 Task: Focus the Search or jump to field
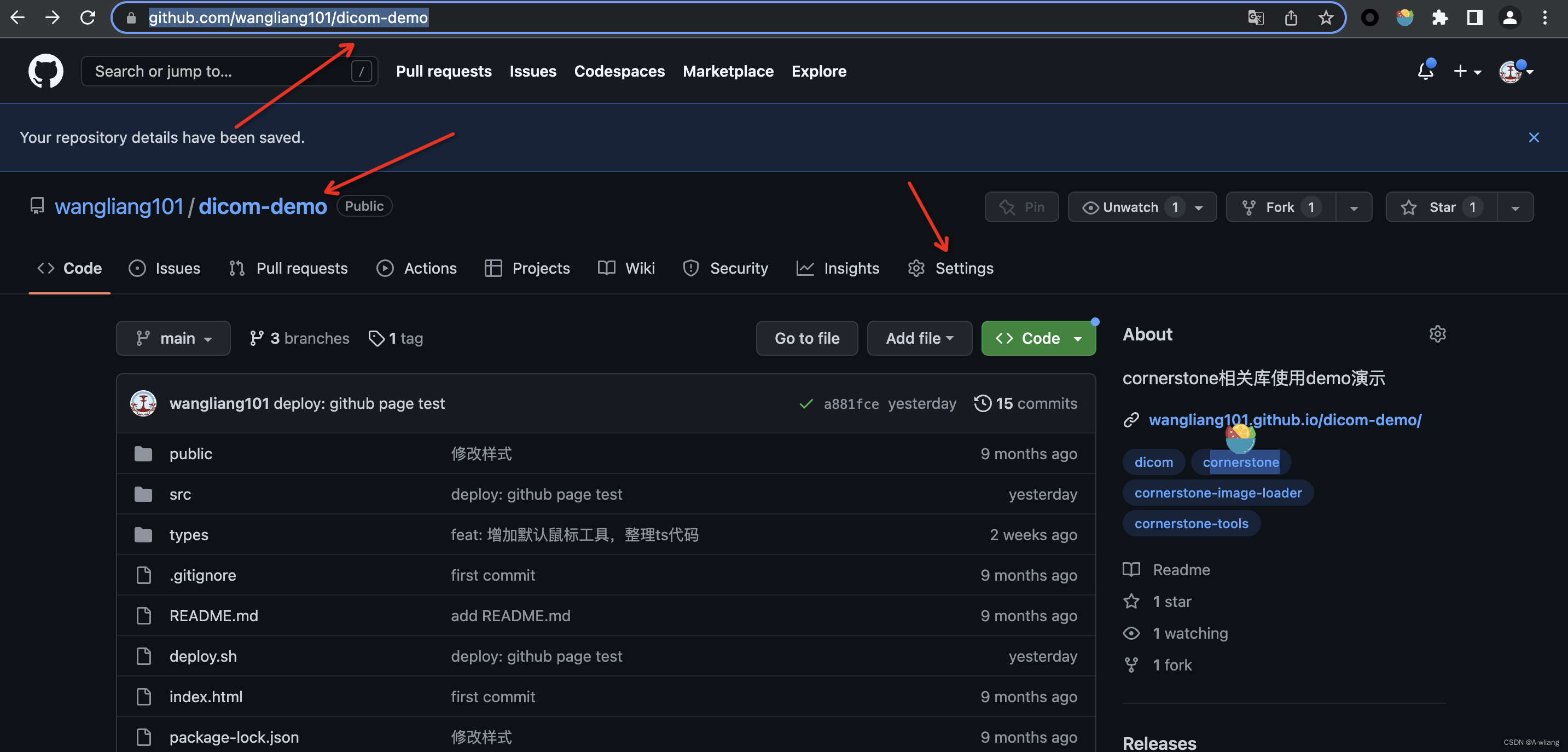coord(219,71)
